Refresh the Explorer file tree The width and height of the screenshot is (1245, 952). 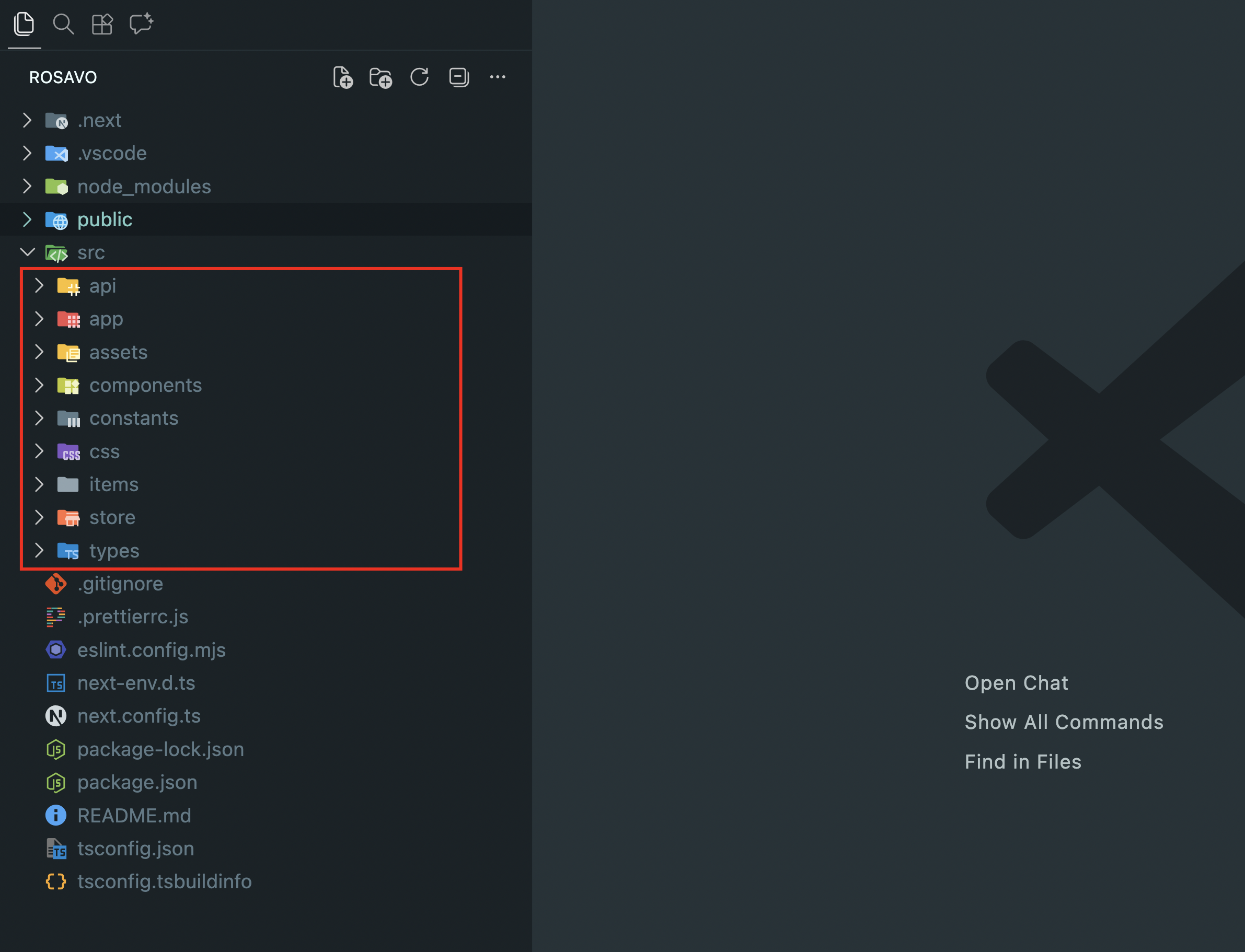[419, 77]
